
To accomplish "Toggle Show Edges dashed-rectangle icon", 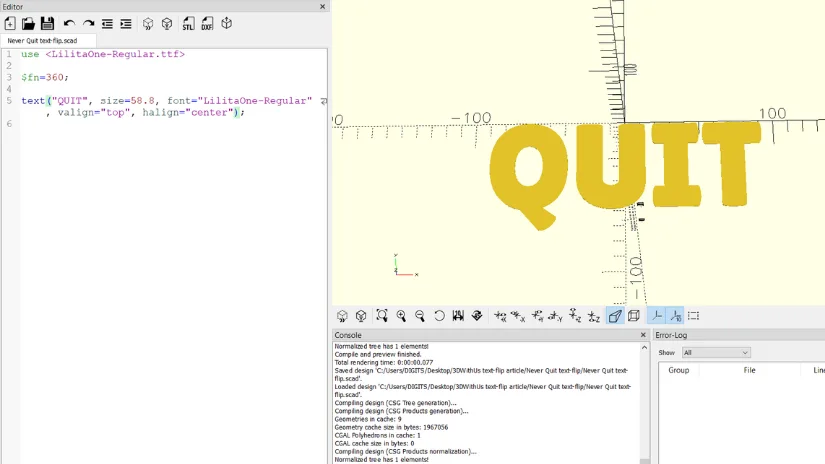I will (x=693, y=316).
